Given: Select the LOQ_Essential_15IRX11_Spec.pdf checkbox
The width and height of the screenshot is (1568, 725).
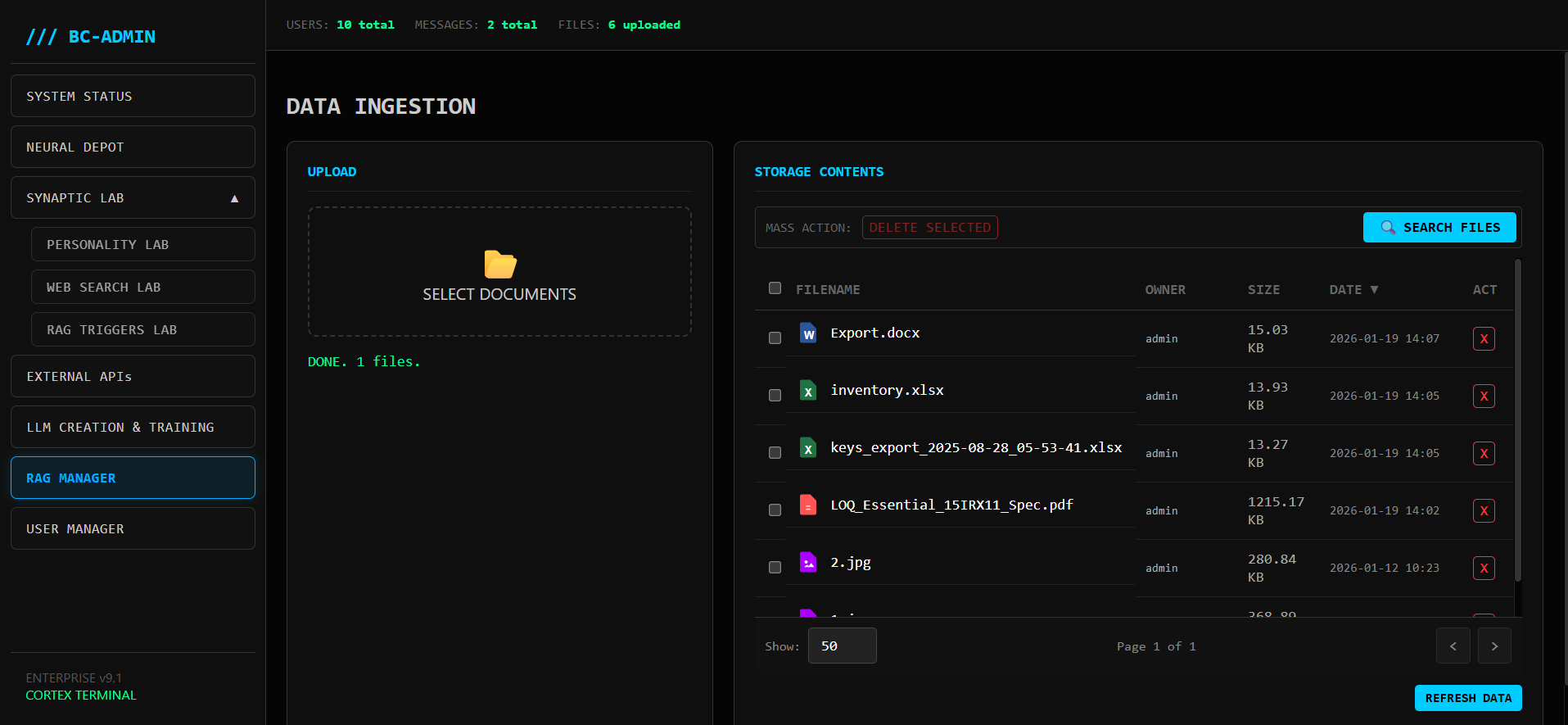Looking at the screenshot, I should [775, 510].
